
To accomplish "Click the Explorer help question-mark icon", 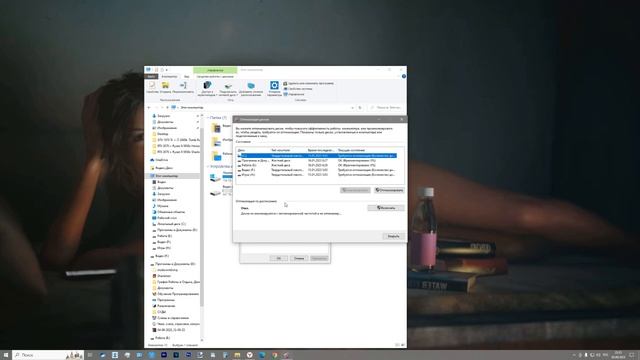I will click(x=404, y=76).
